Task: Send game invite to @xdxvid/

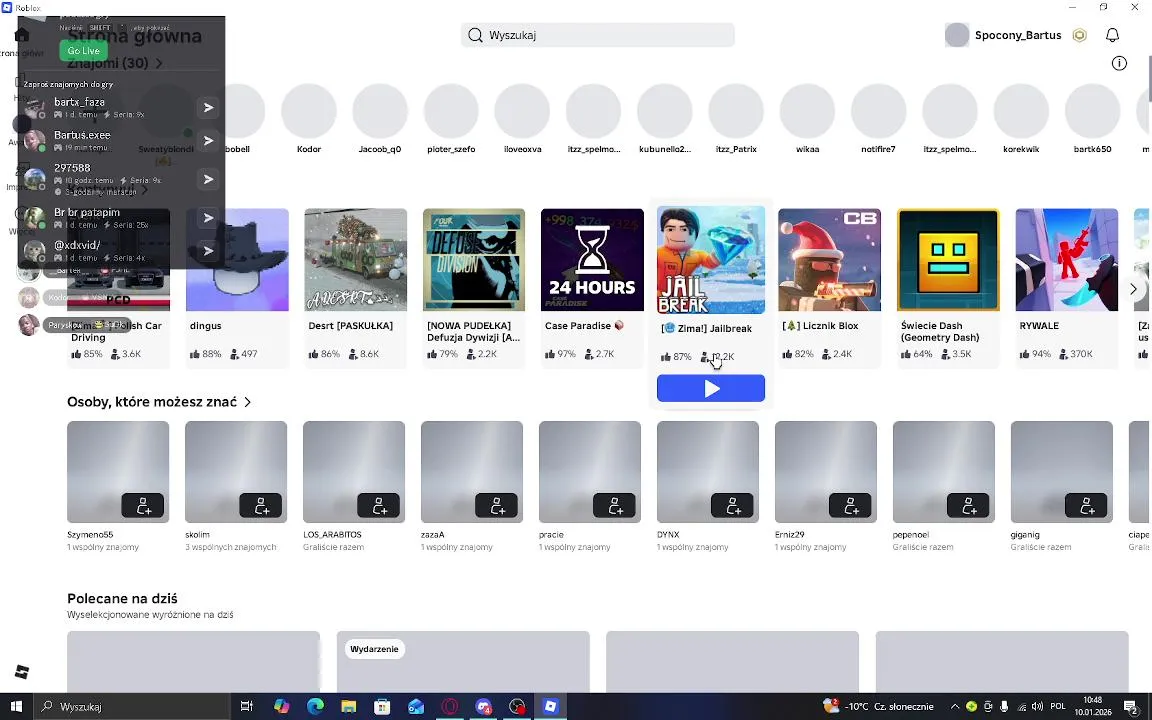Action: [x=209, y=251]
